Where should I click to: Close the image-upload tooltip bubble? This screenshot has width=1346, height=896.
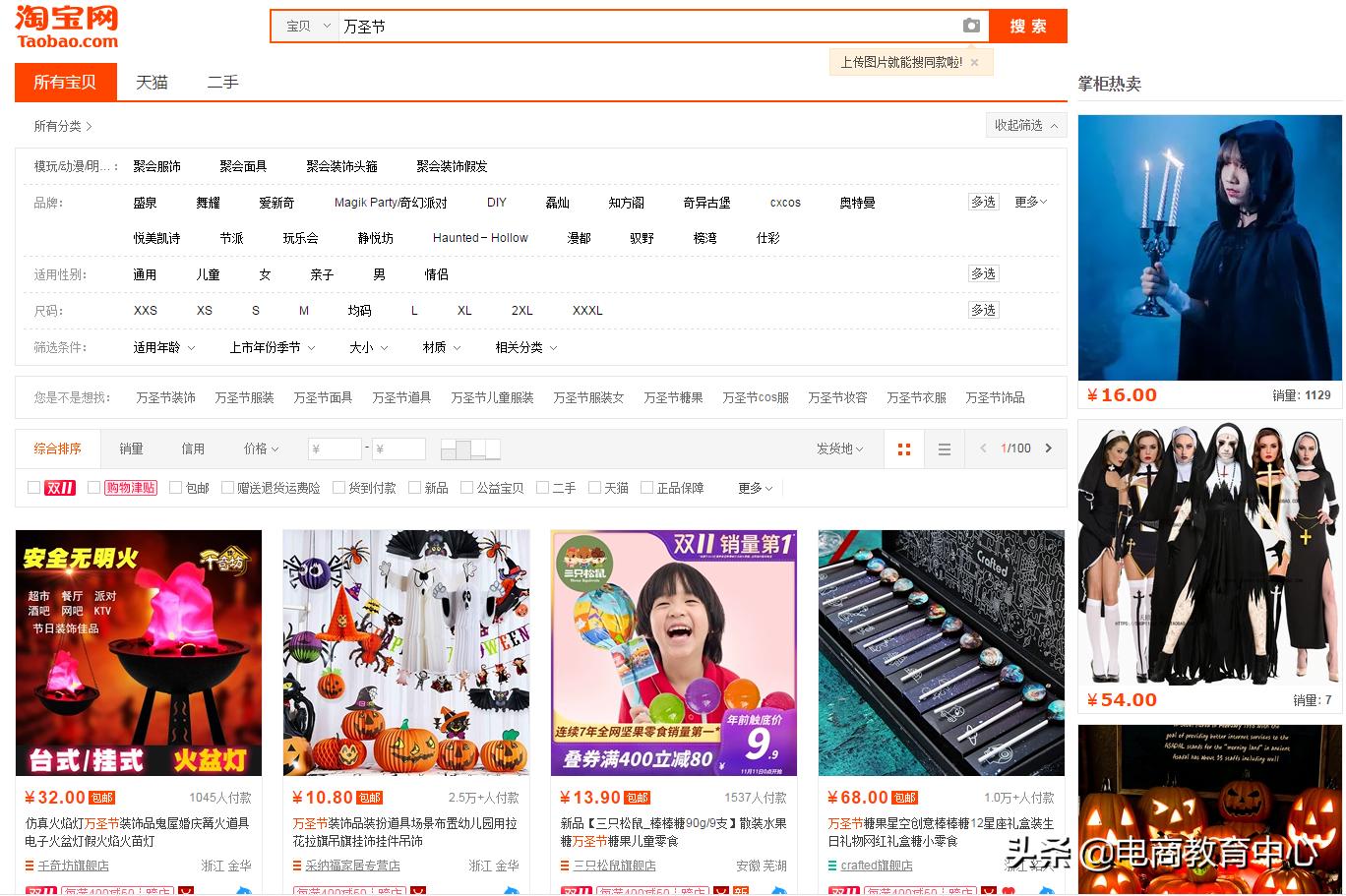(974, 62)
